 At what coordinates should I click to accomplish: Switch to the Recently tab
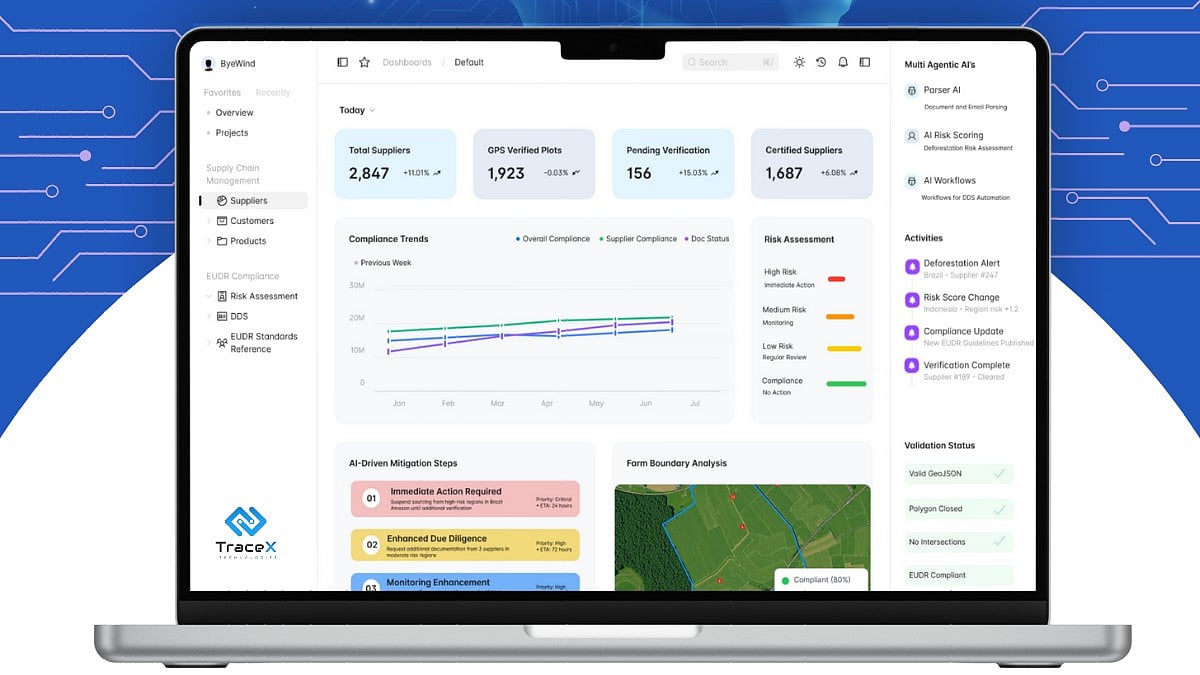(273, 93)
